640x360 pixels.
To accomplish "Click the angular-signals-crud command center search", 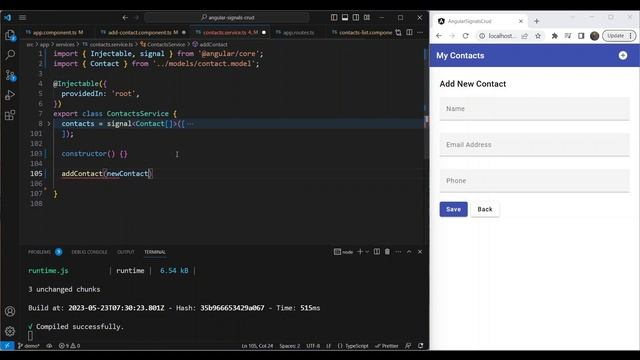I will tap(227, 18).
